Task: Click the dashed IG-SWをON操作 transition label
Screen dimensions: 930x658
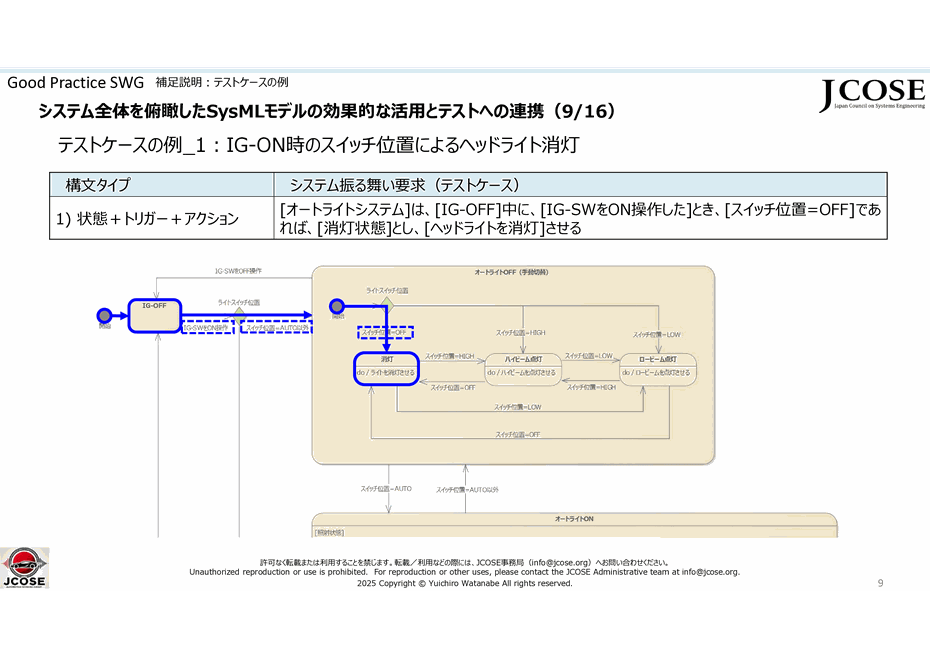Action: tap(207, 328)
